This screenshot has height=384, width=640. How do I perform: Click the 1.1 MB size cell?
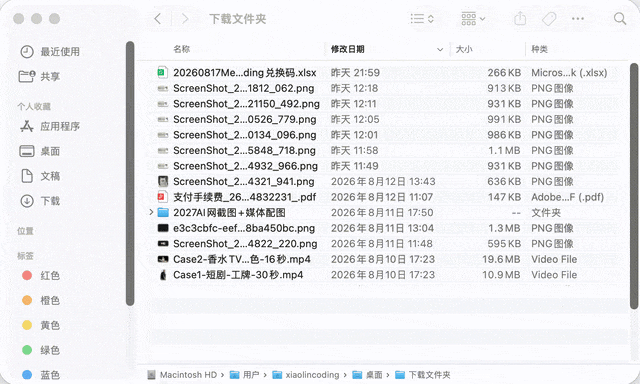(x=504, y=151)
